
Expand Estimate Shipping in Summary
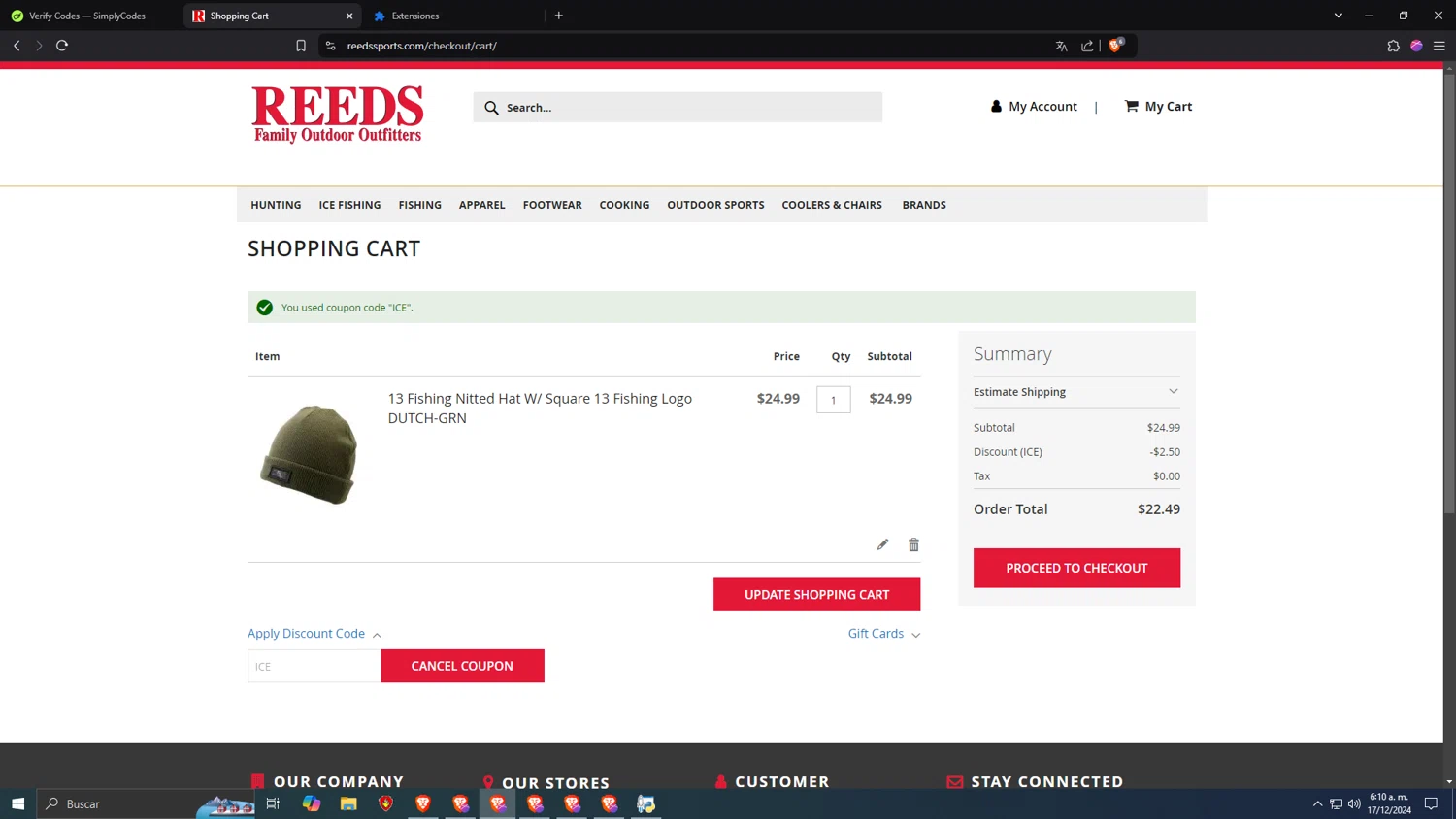(x=1076, y=392)
